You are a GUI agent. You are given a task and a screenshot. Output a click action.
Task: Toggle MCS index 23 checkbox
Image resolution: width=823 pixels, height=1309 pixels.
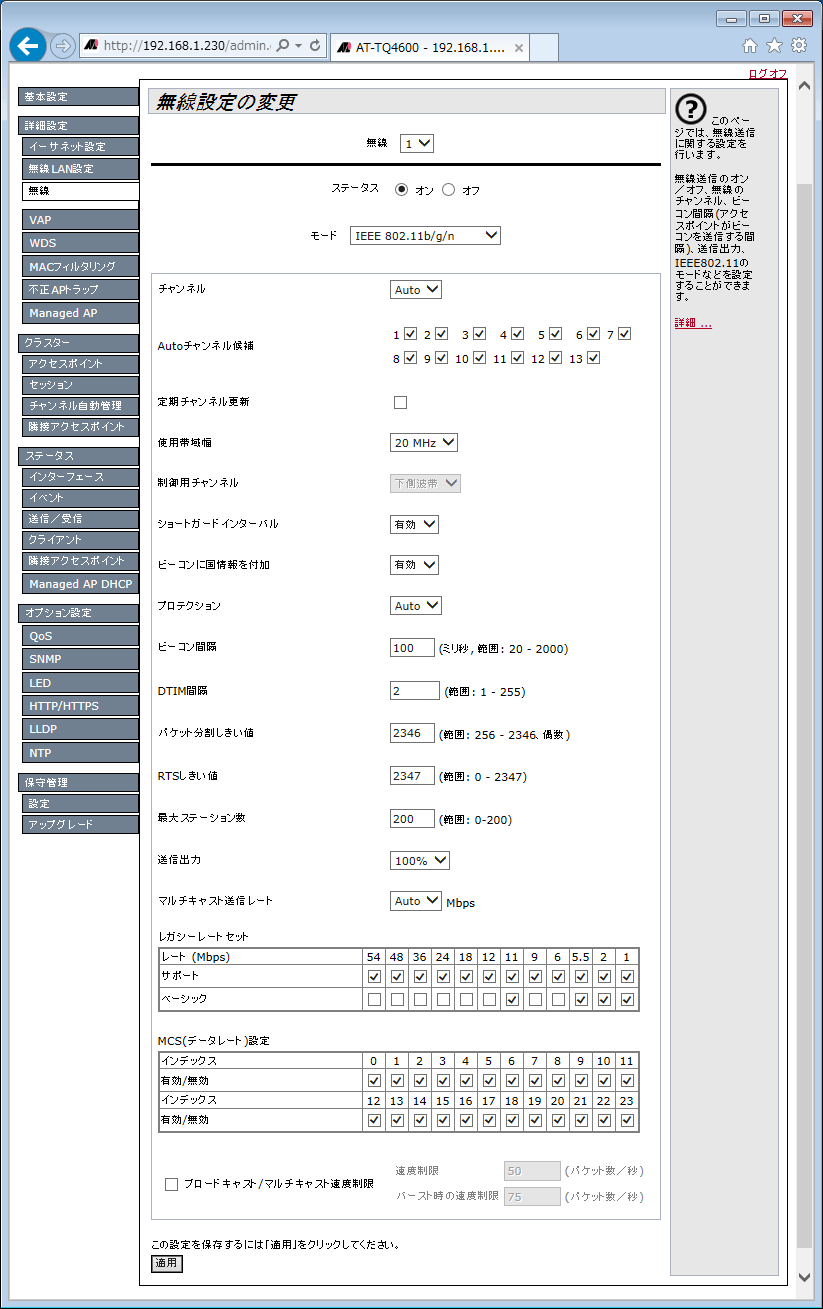click(x=627, y=1120)
